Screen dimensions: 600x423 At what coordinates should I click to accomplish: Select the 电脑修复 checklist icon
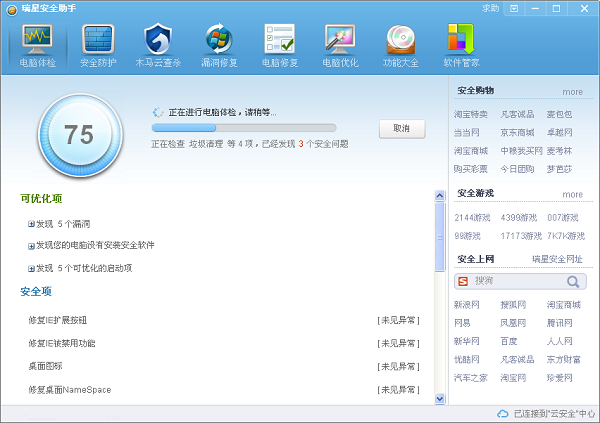(279, 39)
